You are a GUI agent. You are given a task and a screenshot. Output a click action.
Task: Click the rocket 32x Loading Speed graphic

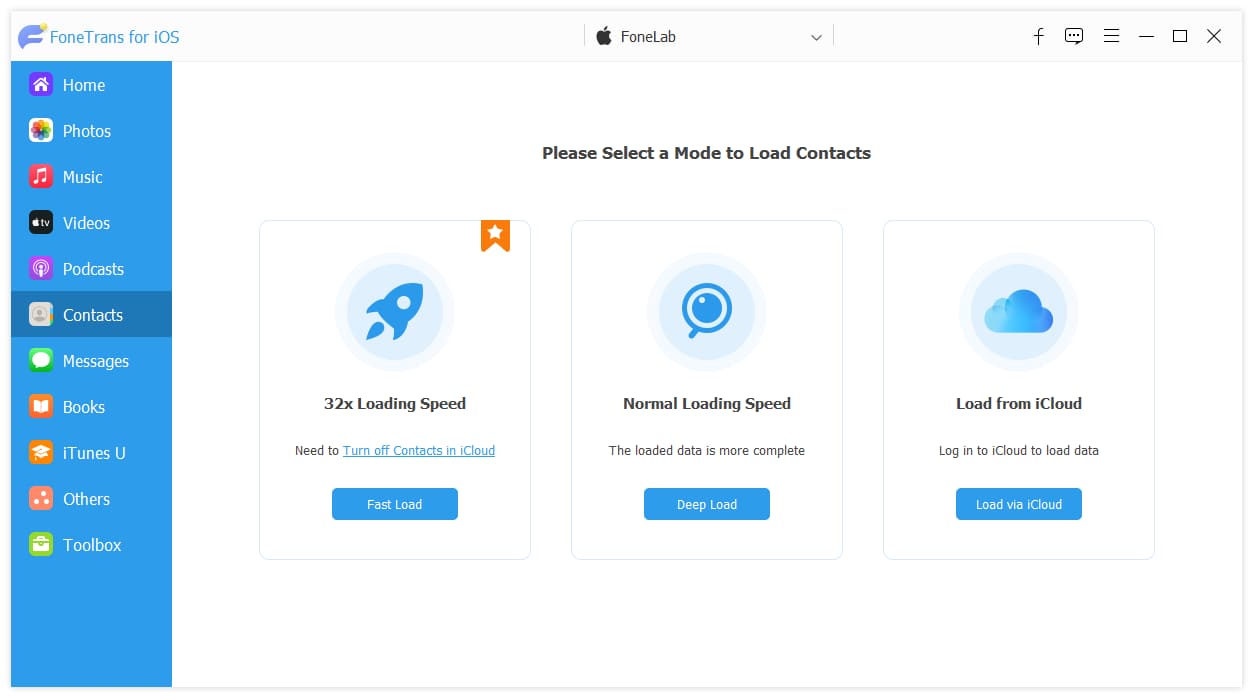click(x=395, y=312)
